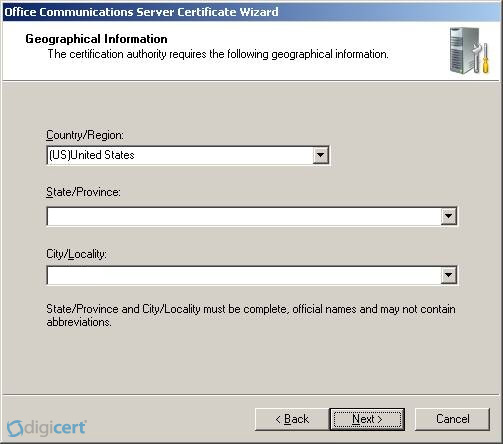Return with the Back button
503x444 pixels.
[292, 419]
